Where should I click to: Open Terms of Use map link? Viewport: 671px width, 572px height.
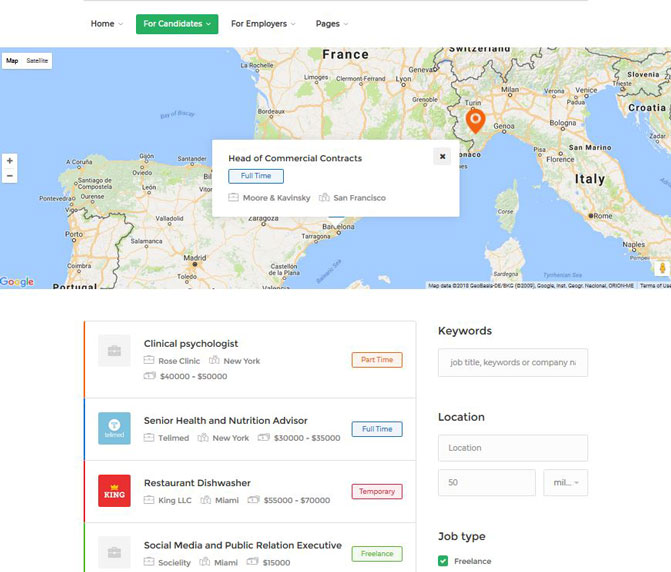pos(655,285)
